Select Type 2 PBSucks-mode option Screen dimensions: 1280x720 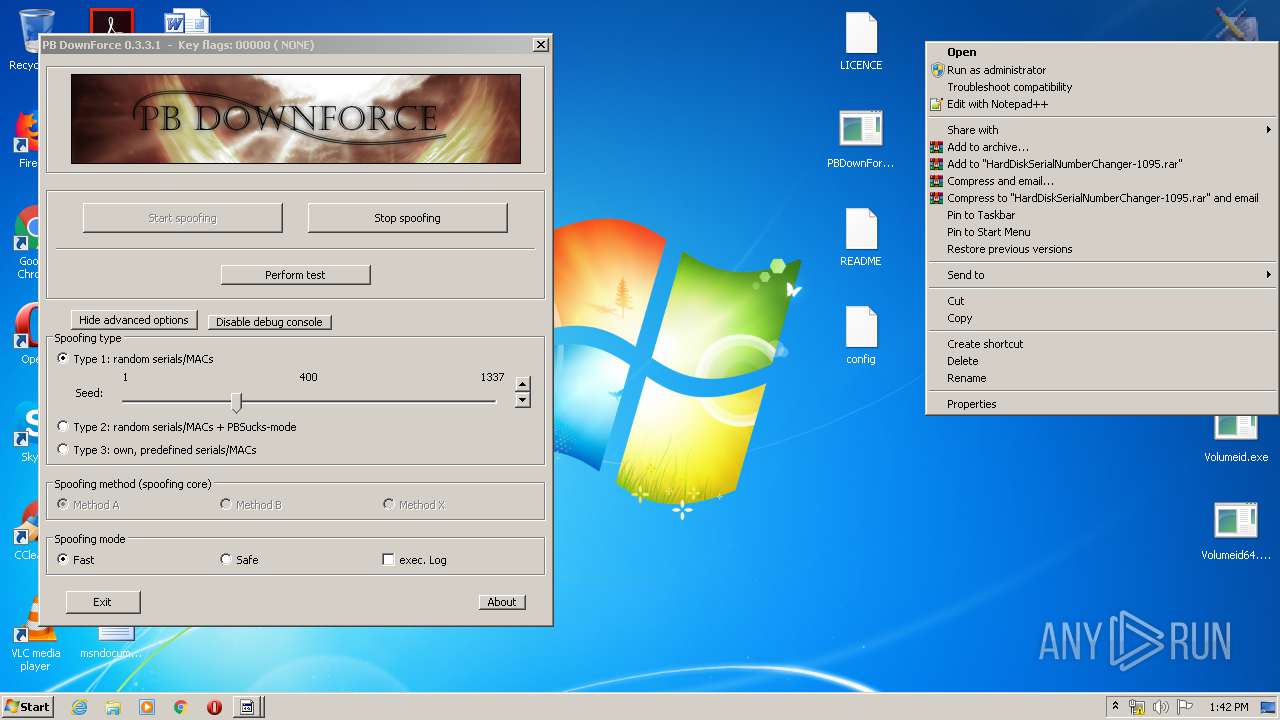click(x=176, y=427)
